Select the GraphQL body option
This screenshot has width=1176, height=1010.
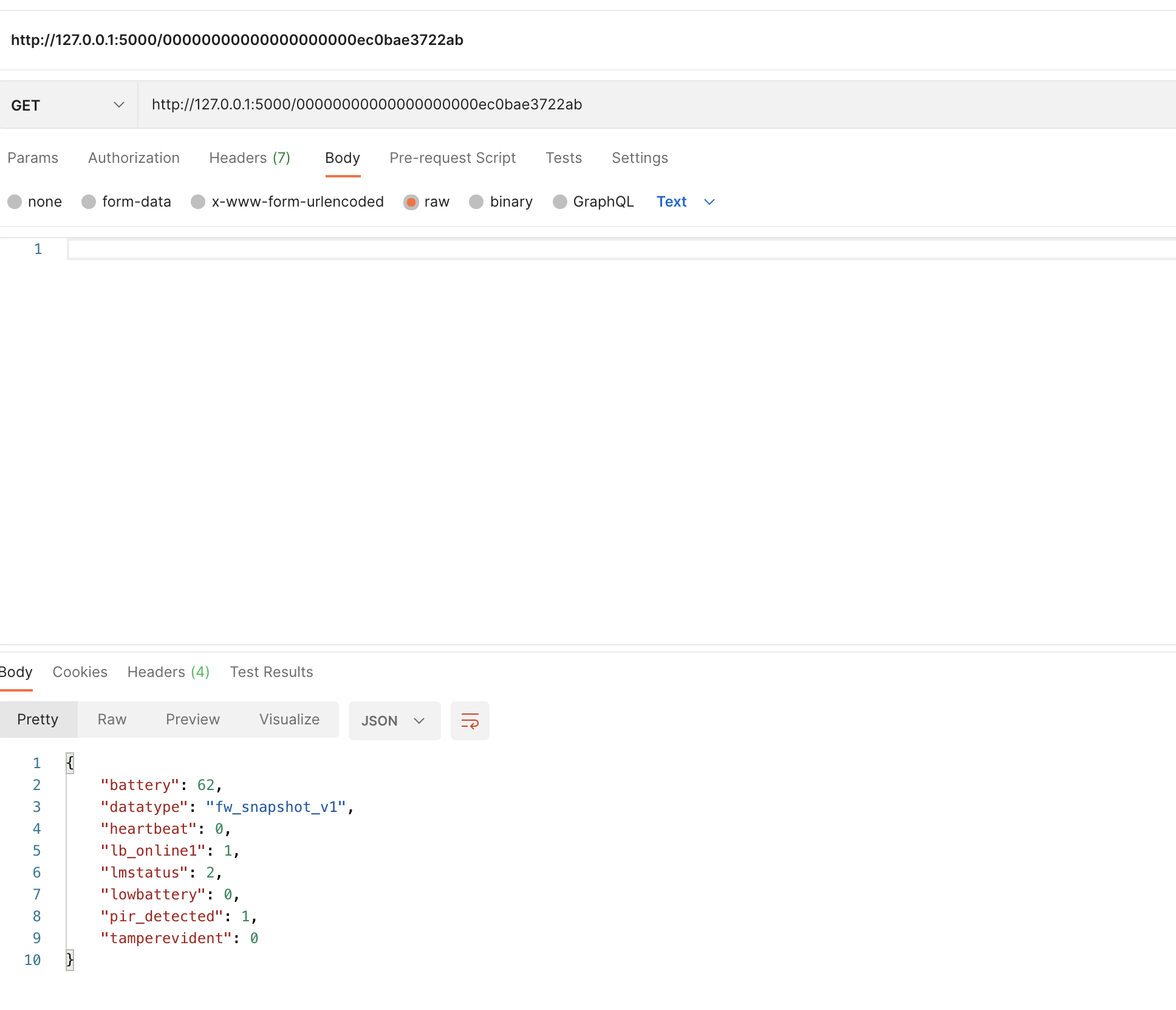560,202
